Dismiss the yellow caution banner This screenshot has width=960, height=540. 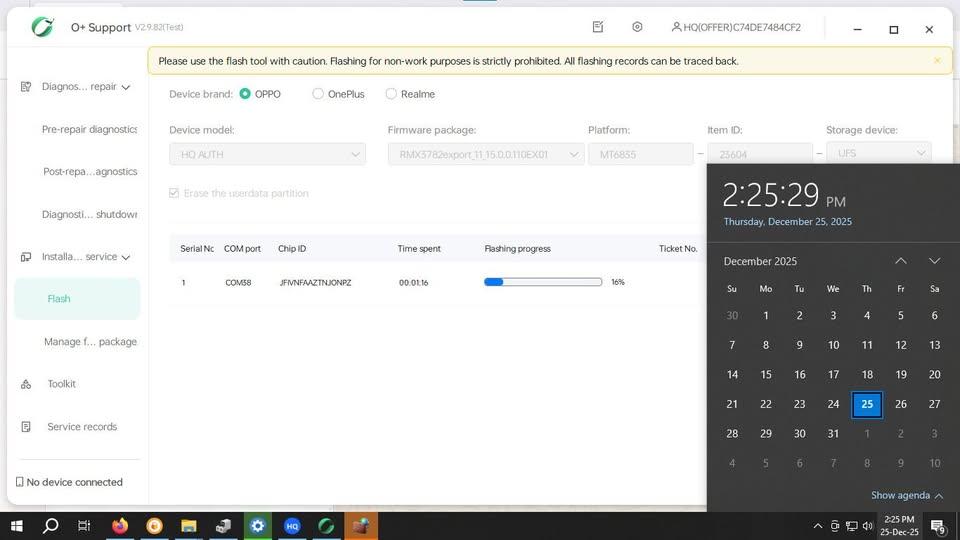[x=937, y=61]
